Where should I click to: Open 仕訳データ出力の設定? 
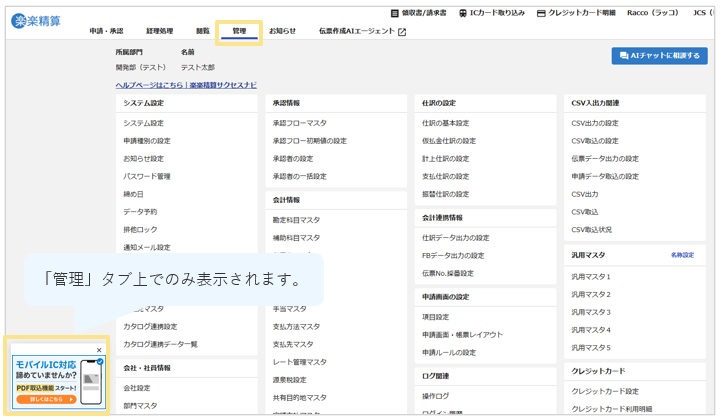pyautogui.click(x=456, y=238)
